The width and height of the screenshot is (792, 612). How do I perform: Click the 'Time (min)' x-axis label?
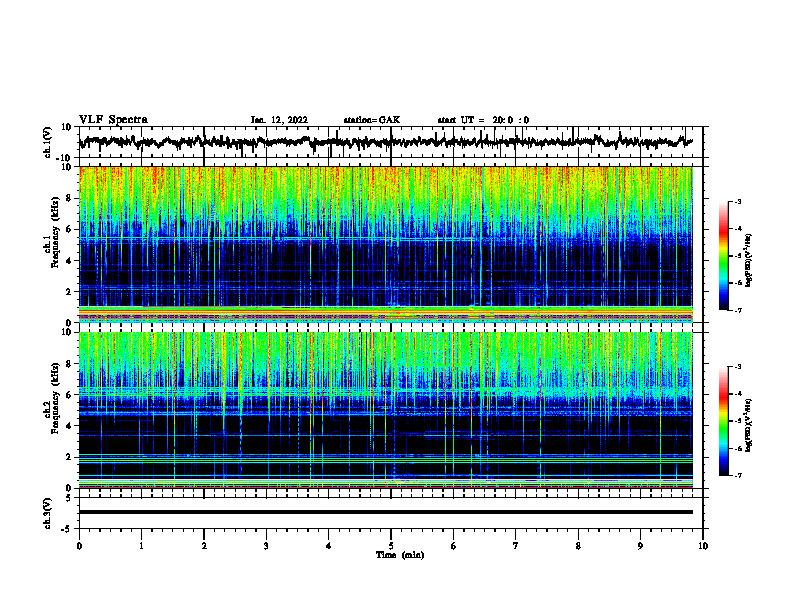(400, 555)
